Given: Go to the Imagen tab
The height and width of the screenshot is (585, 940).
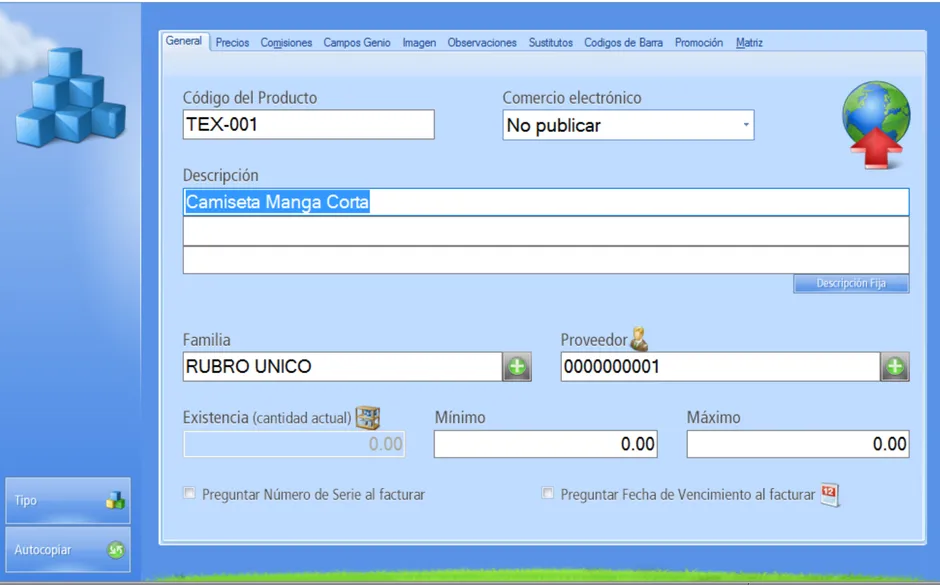Looking at the screenshot, I should (x=419, y=43).
